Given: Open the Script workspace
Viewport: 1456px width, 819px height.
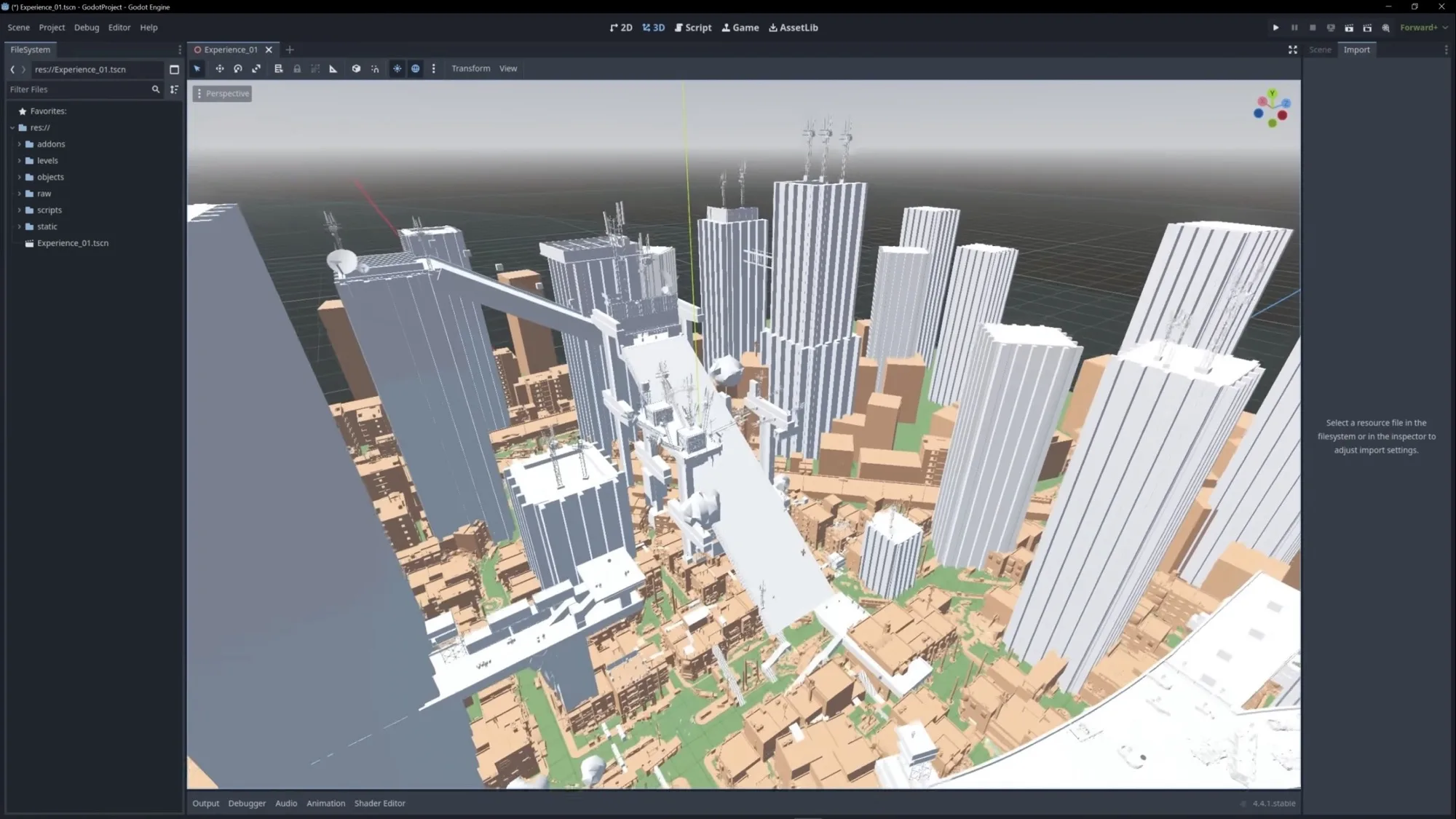Looking at the screenshot, I should pos(692,28).
